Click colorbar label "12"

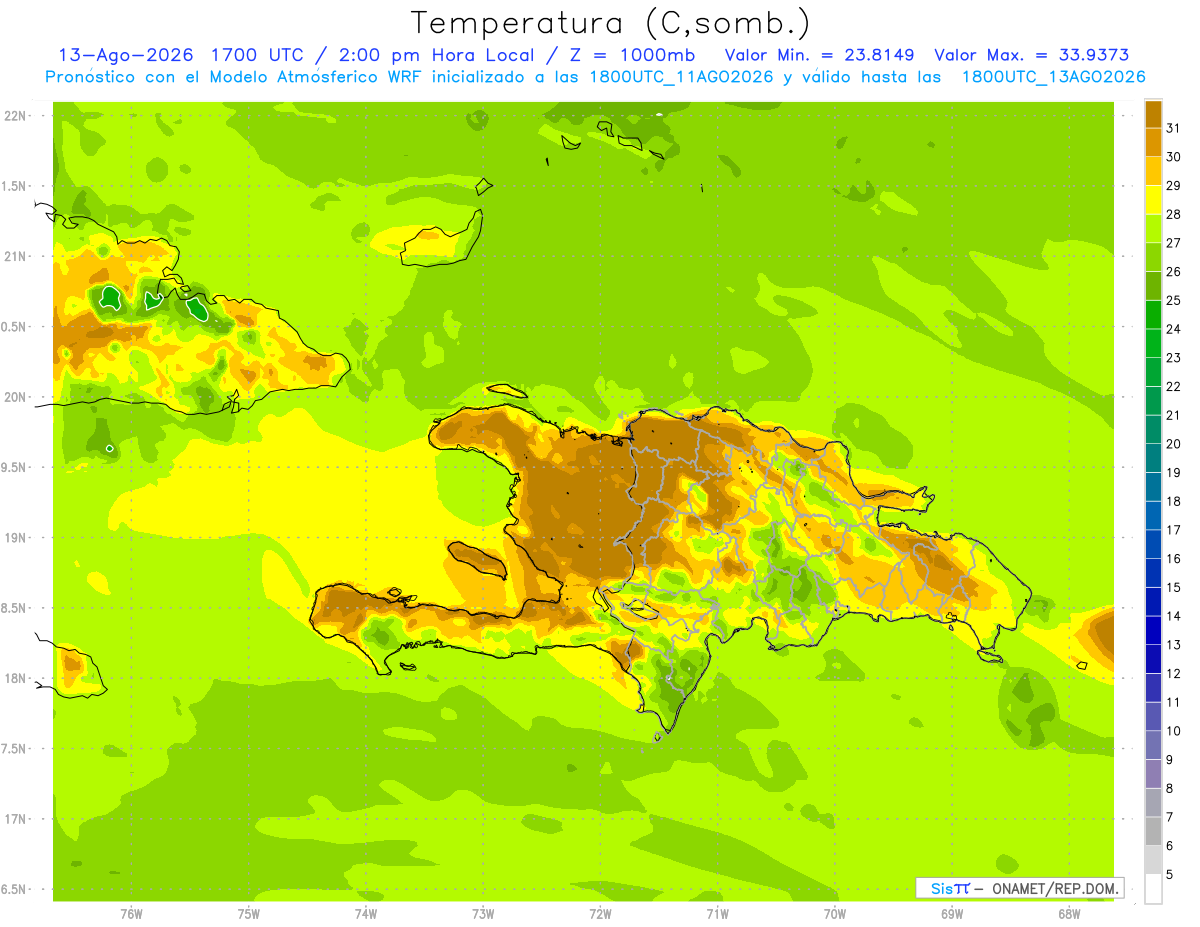click(x=1173, y=673)
